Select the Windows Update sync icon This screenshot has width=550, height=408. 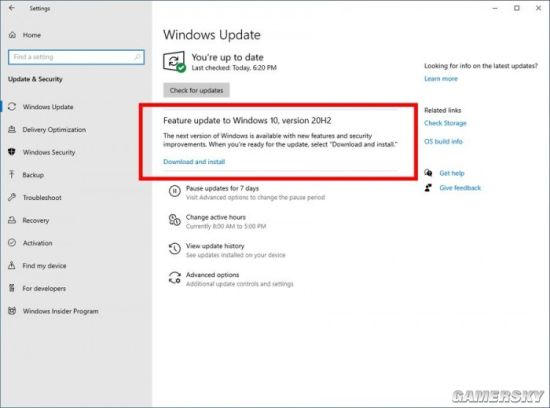pos(12,107)
